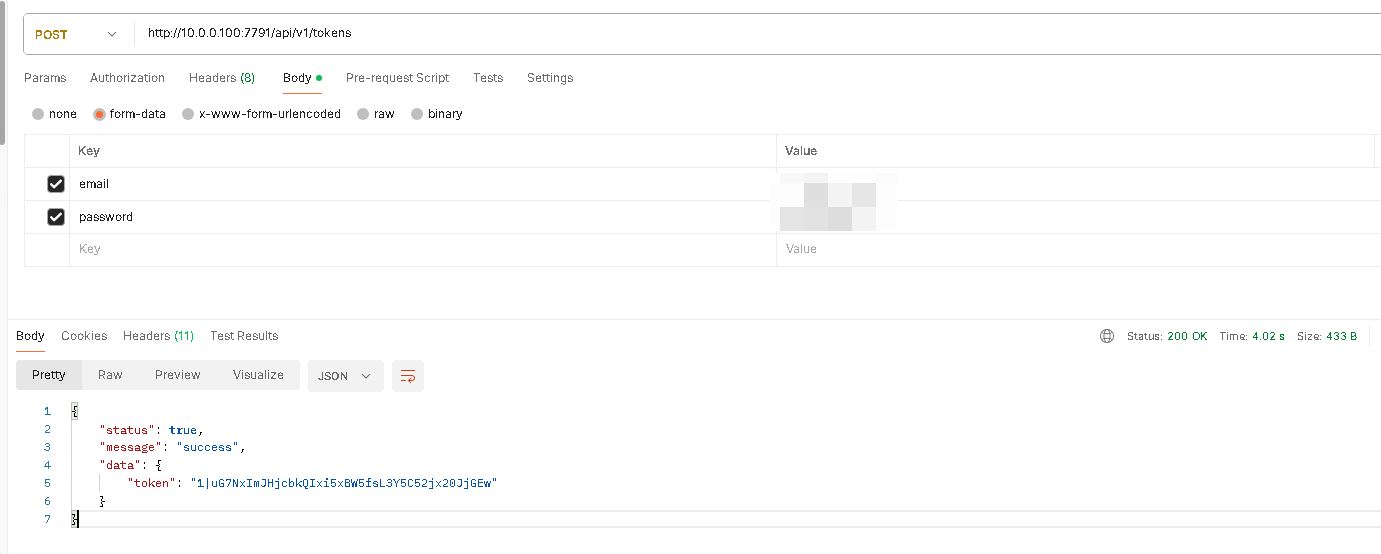Click the globe network icon
Image resolution: width=1381 pixels, height=554 pixels.
tap(1106, 336)
